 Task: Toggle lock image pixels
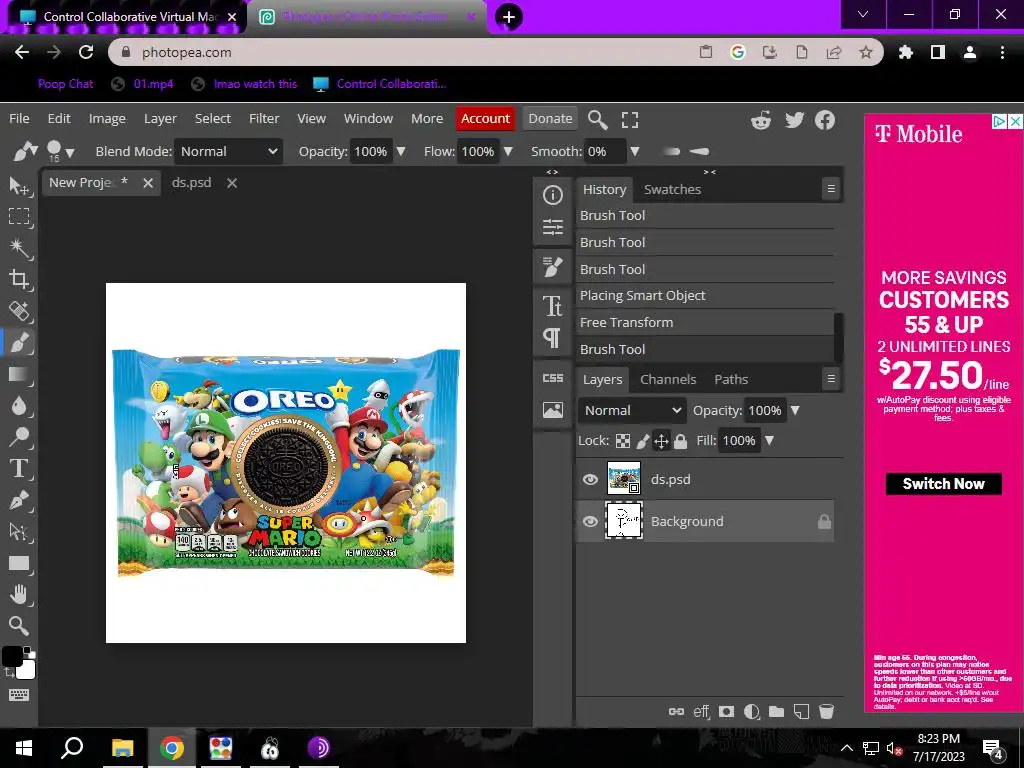[643, 441]
